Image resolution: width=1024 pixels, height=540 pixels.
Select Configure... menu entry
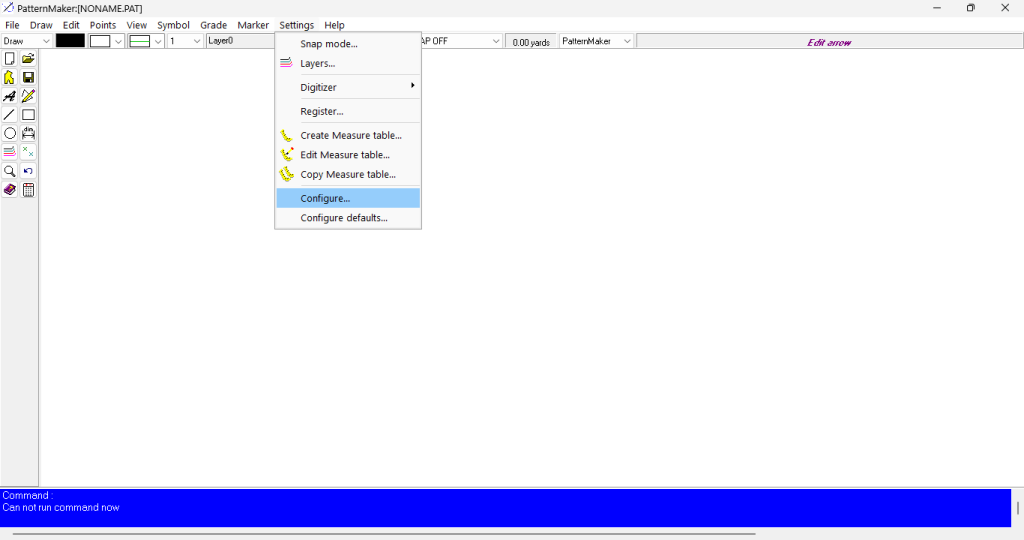(x=347, y=198)
